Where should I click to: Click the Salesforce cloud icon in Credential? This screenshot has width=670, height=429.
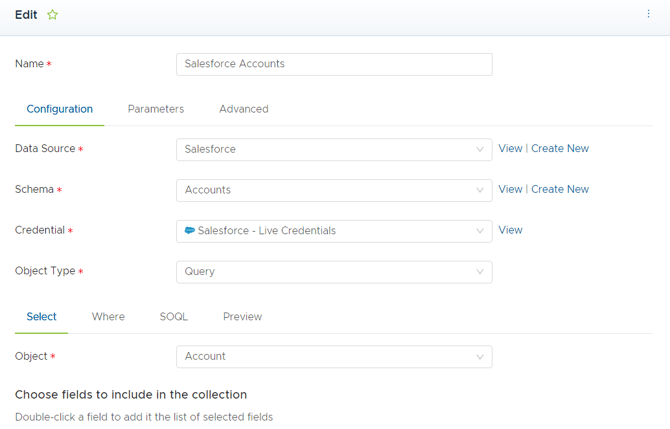pyautogui.click(x=190, y=230)
